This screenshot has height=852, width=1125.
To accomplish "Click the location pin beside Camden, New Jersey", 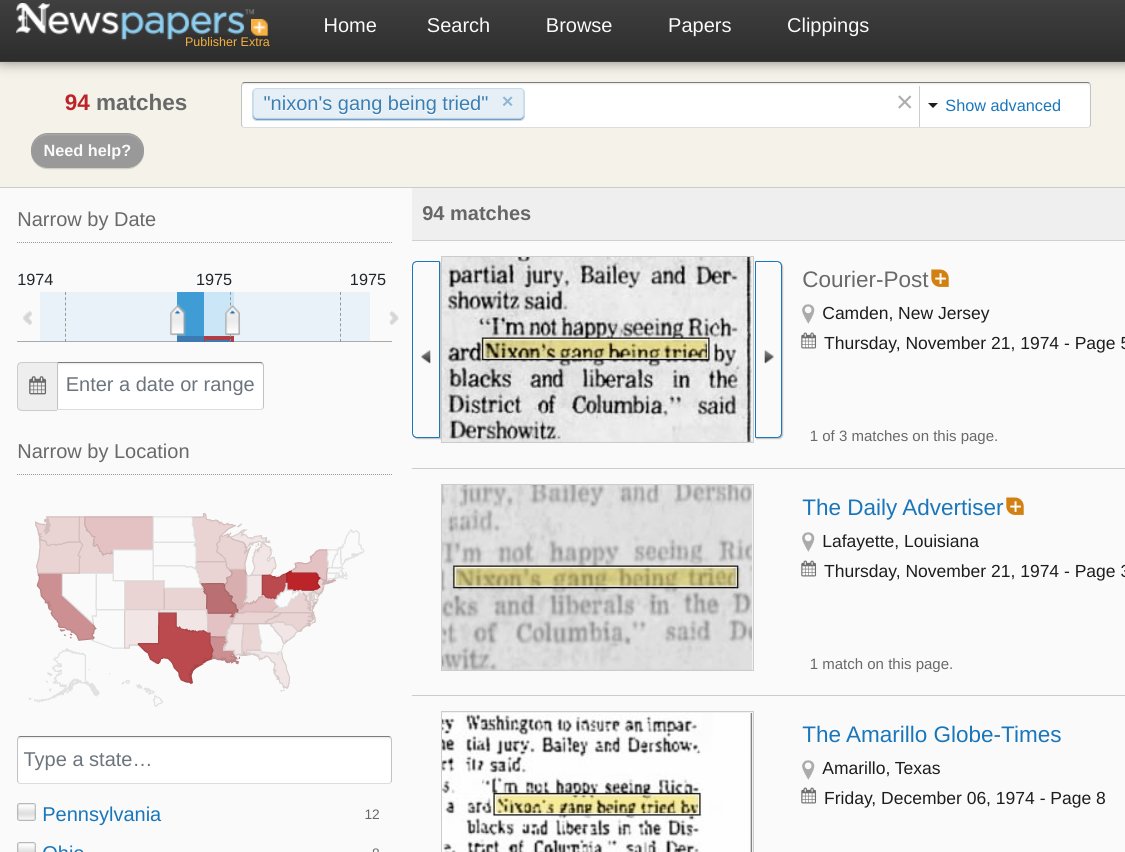I will [808, 314].
